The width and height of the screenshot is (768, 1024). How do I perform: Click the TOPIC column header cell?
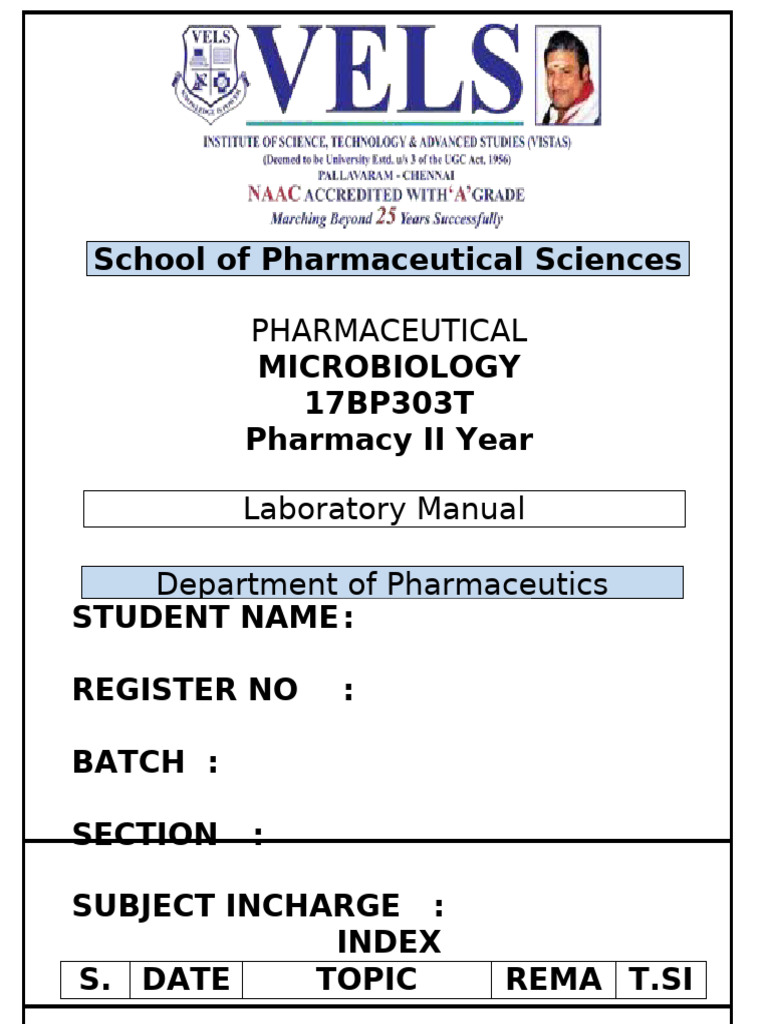367,980
